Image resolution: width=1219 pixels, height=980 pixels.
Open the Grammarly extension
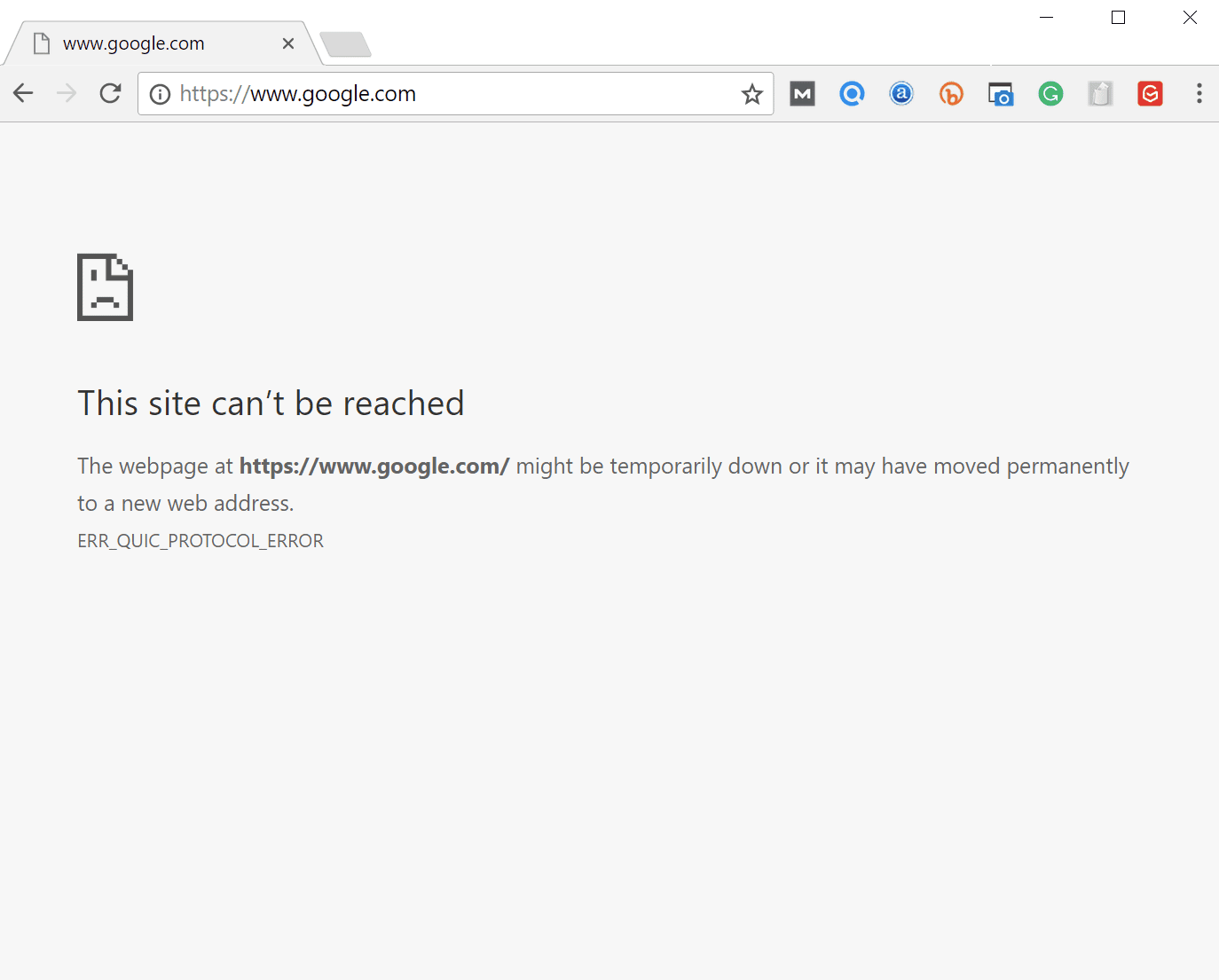click(1050, 93)
